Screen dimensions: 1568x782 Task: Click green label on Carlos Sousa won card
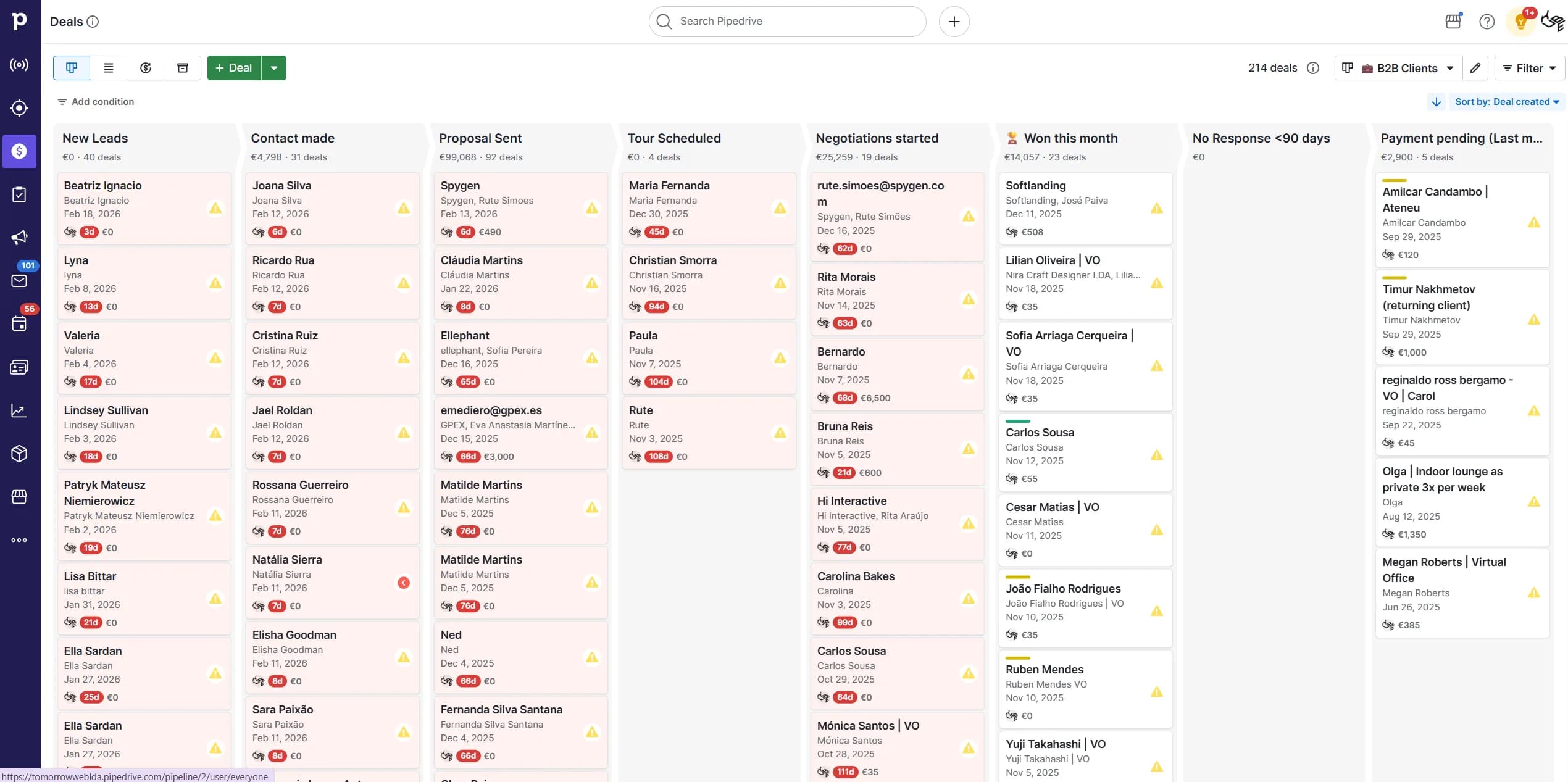[x=1017, y=421]
